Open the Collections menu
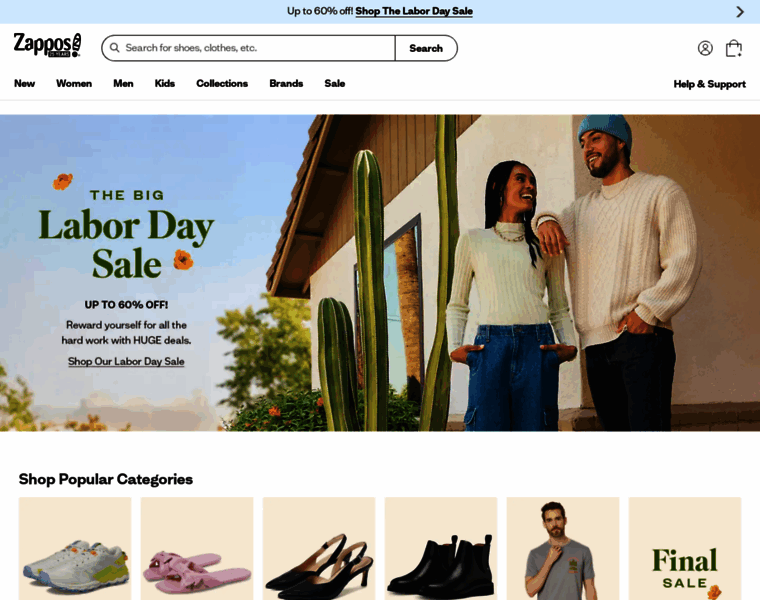This screenshot has height=600, width=760. 222,83
